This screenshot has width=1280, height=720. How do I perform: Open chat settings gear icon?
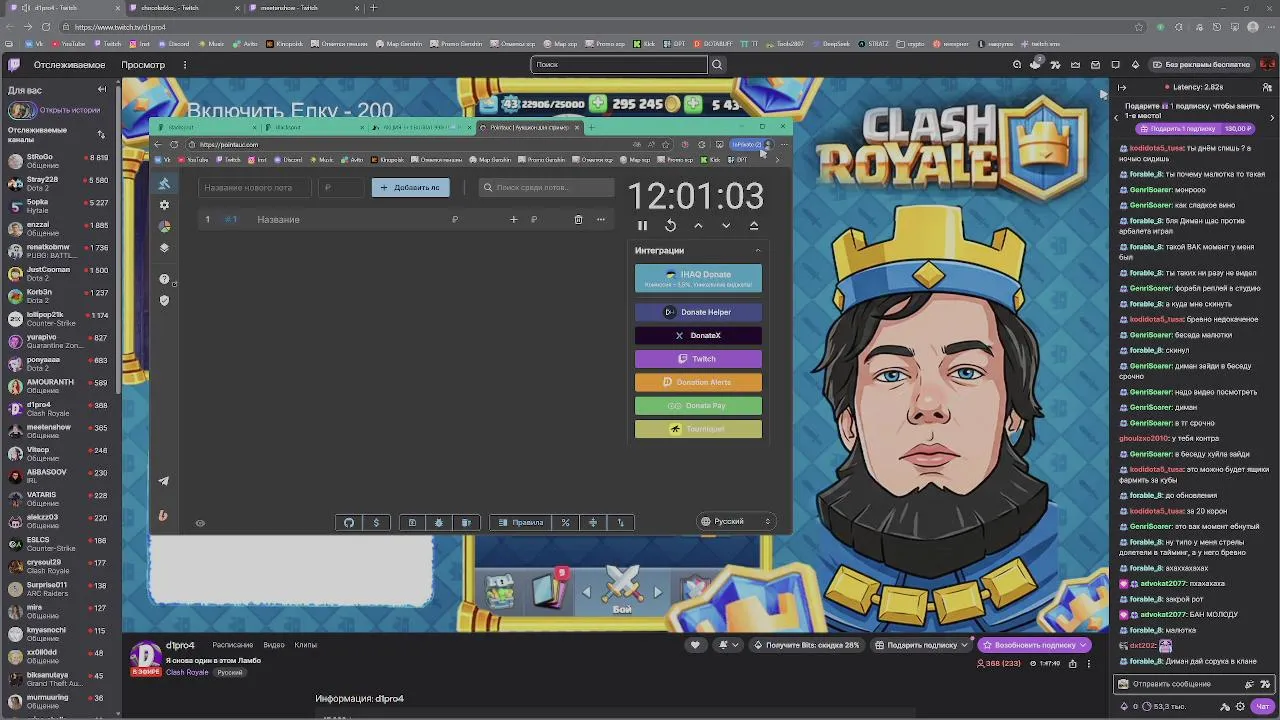[x=1242, y=706]
